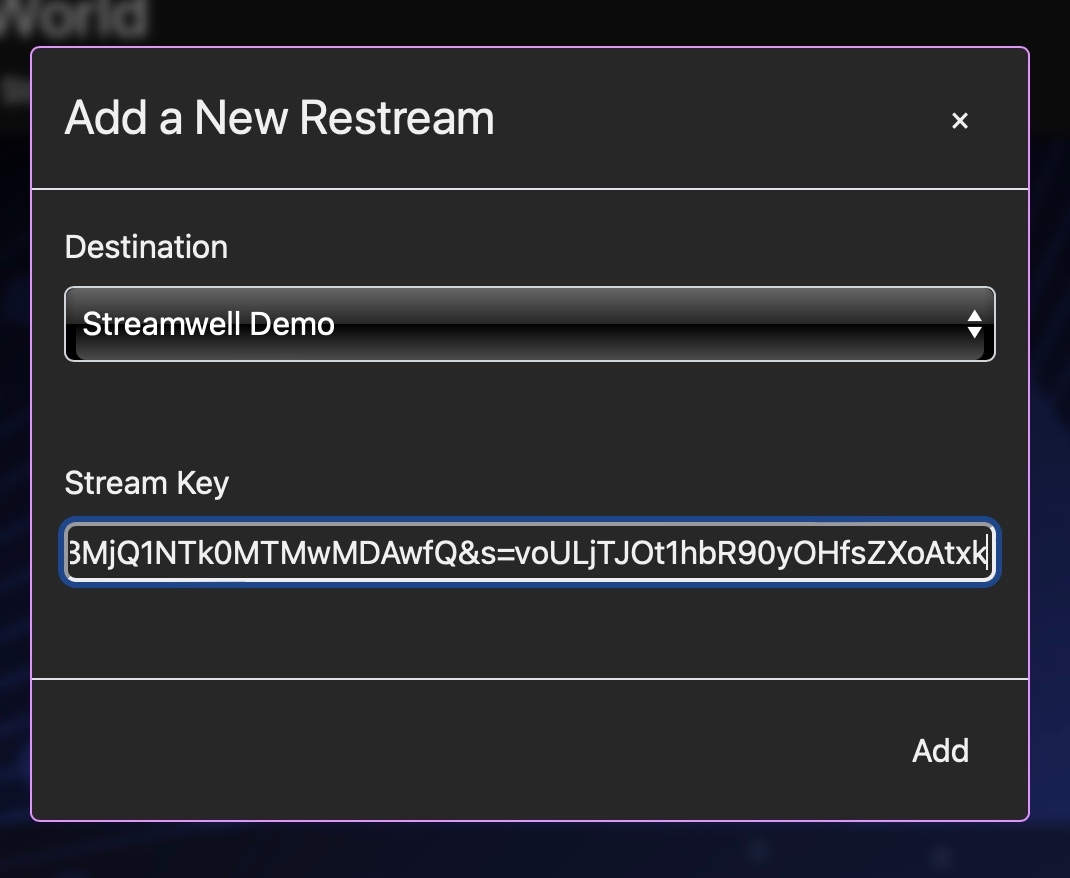Click the start of the visible stream key
Viewport: 1070px width, 878px height.
point(70,552)
